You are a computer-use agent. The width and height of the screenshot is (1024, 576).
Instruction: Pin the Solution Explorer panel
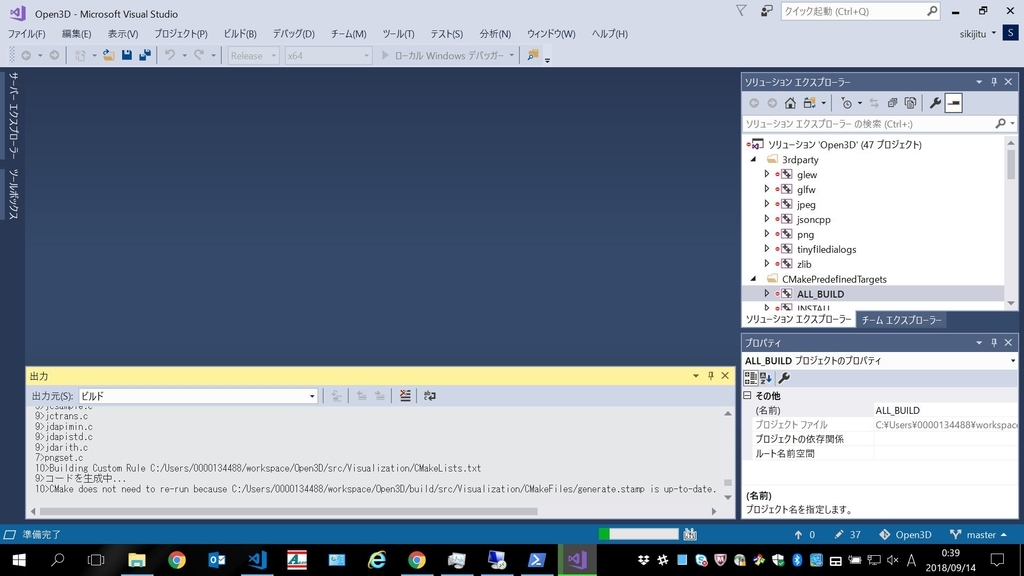point(994,82)
